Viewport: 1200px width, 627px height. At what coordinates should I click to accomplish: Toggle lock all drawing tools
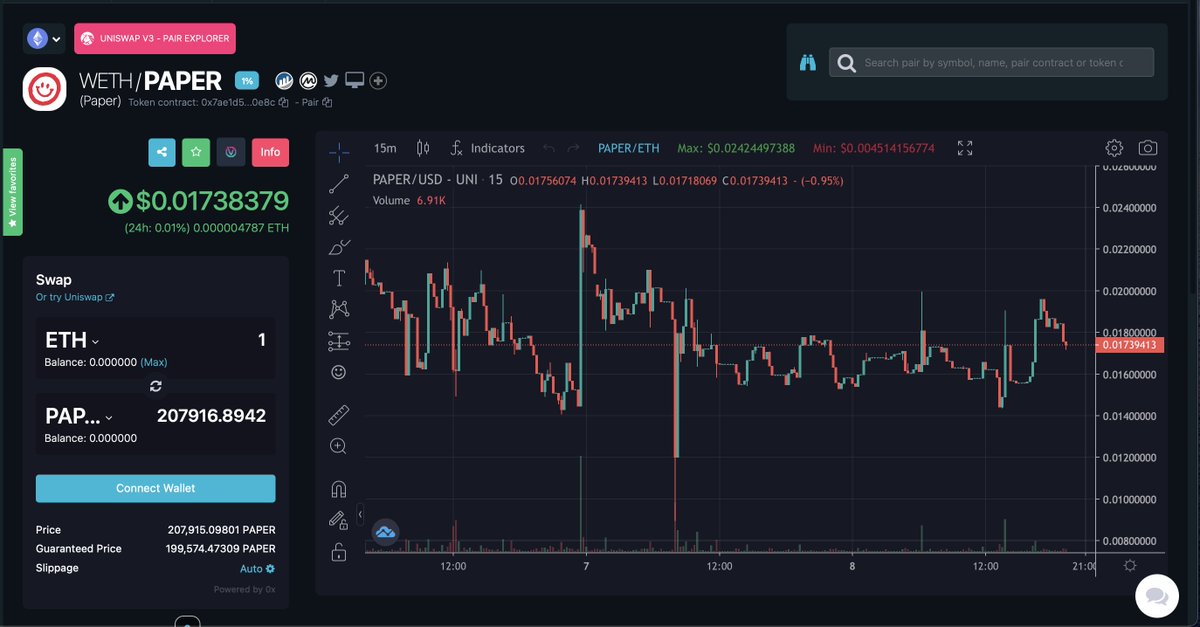tap(339, 551)
